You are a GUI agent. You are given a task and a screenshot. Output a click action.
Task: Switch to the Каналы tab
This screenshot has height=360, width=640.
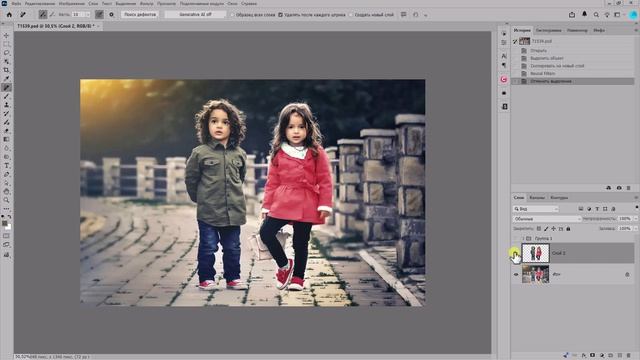coord(537,198)
